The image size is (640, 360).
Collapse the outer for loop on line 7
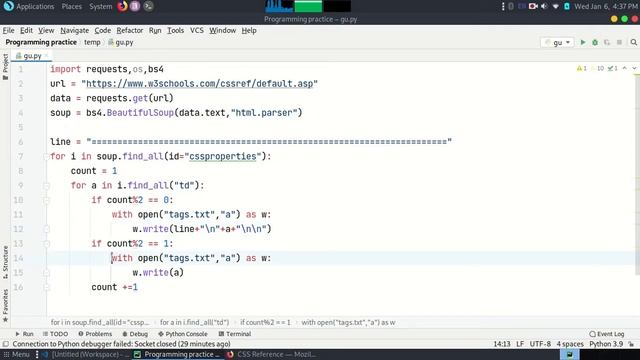pyautogui.click(x=46, y=156)
